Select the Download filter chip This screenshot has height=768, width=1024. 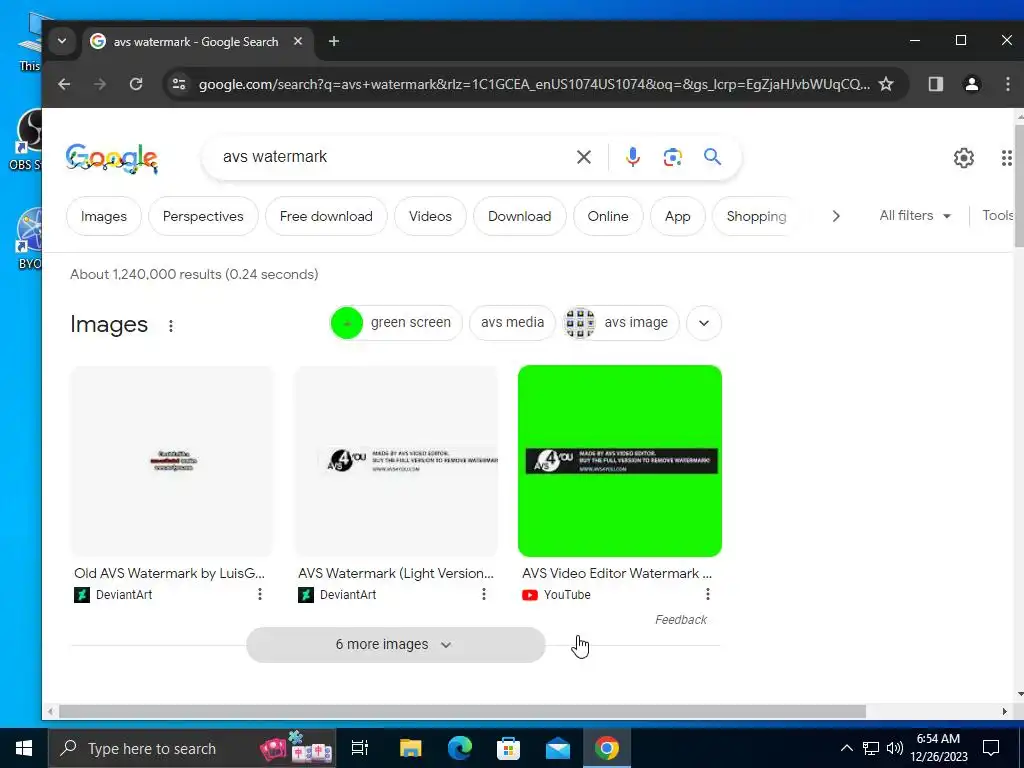pos(519,216)
